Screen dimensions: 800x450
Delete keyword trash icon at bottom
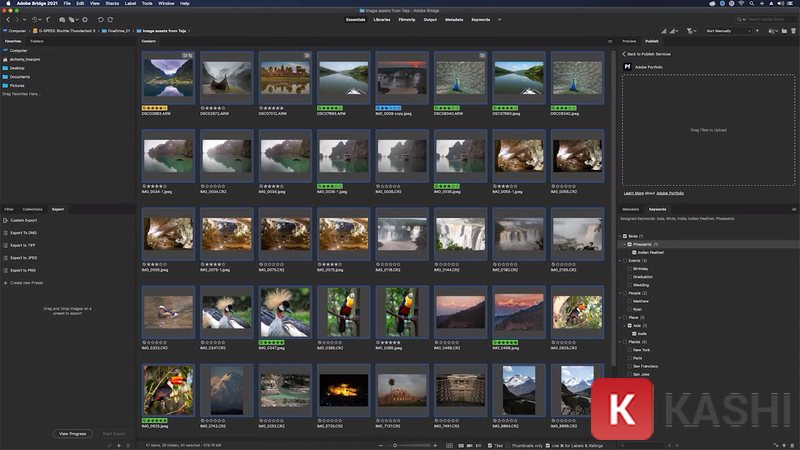(x=793, y=445)
